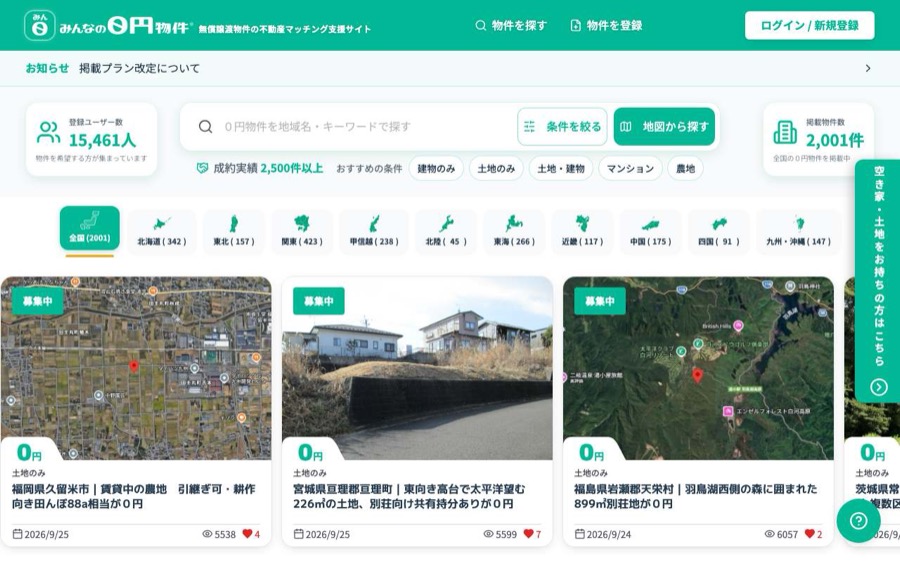Click the building icon beside 掲載物件数
Screen dimensions: 900x562
point(785,133)
